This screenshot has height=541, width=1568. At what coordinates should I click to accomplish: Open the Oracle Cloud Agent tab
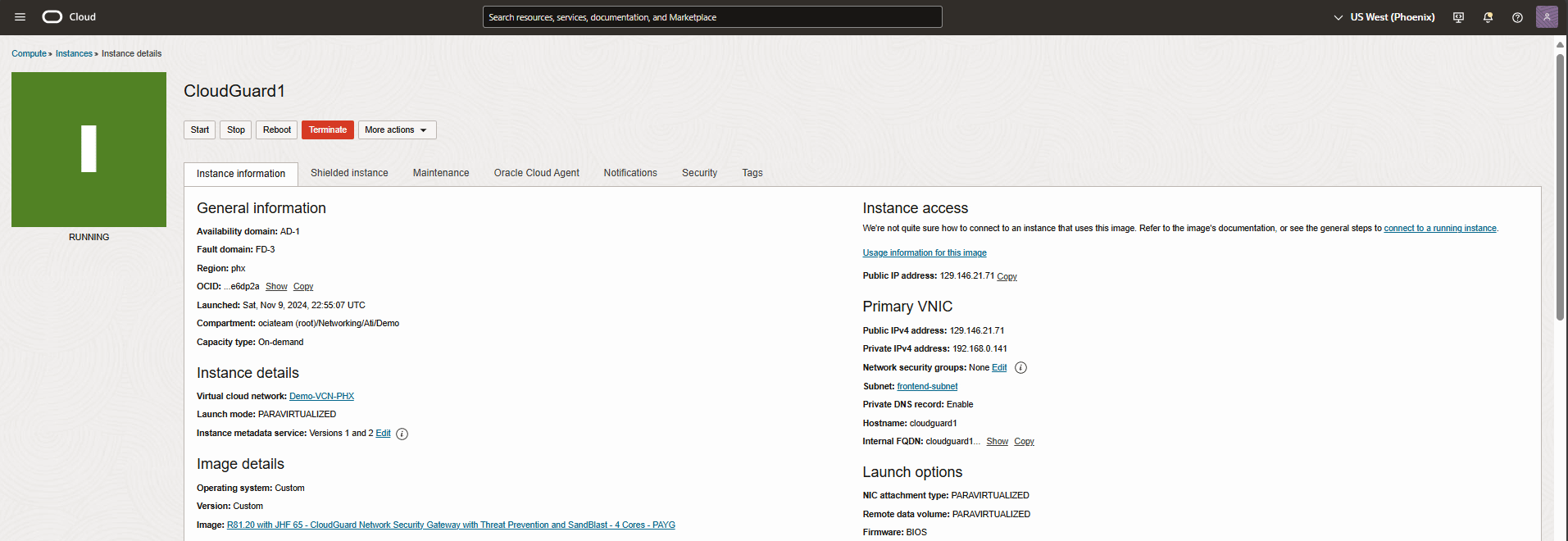click(536, 173)
